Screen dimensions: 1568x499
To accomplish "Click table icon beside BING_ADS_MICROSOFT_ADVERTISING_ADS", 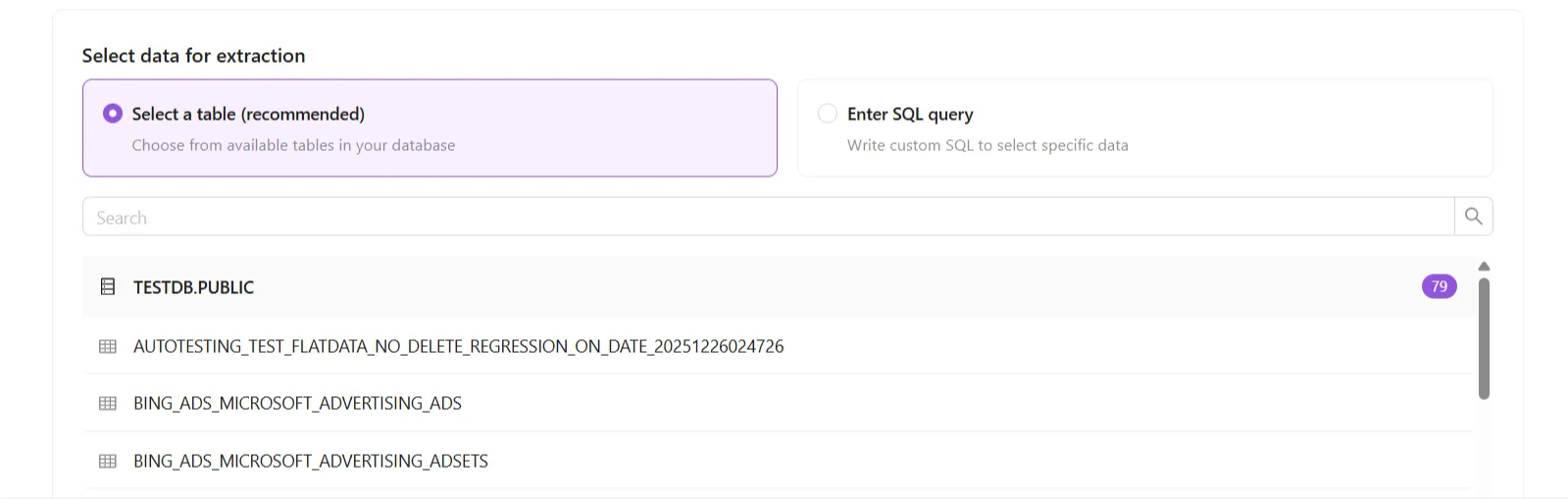I will click(108, 404).
